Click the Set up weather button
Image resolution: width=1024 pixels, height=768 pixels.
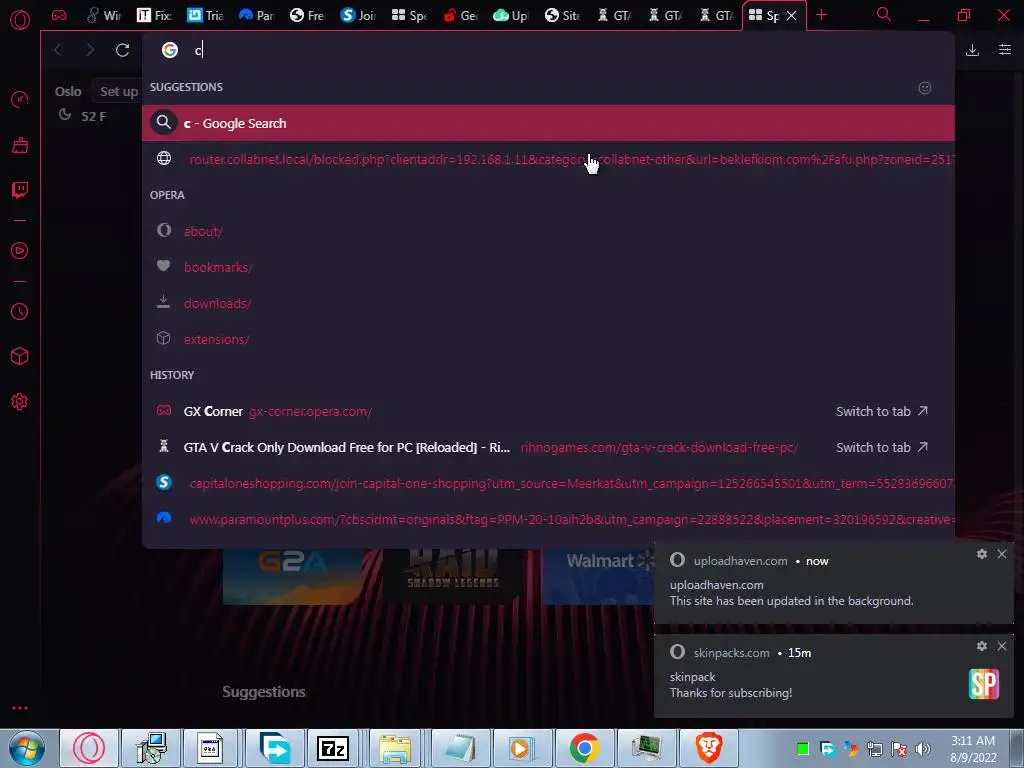tap(116, 91)
